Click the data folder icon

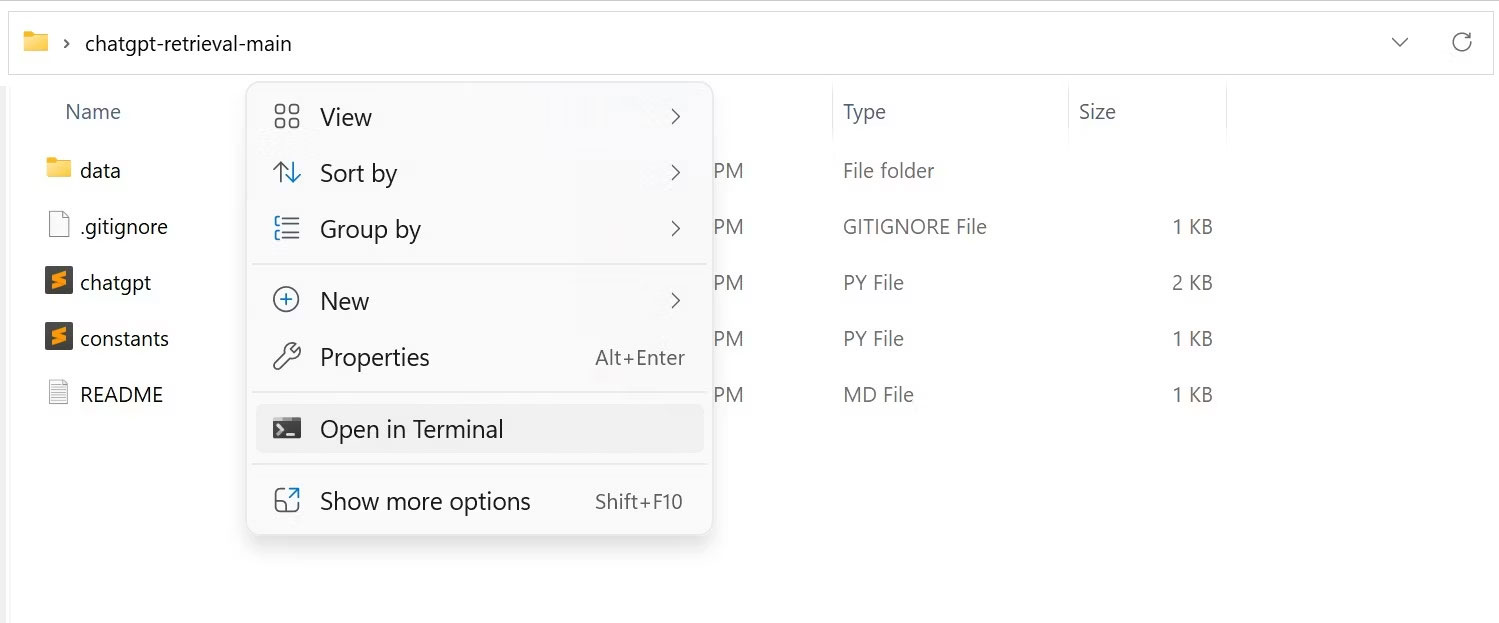pos(59,169)
